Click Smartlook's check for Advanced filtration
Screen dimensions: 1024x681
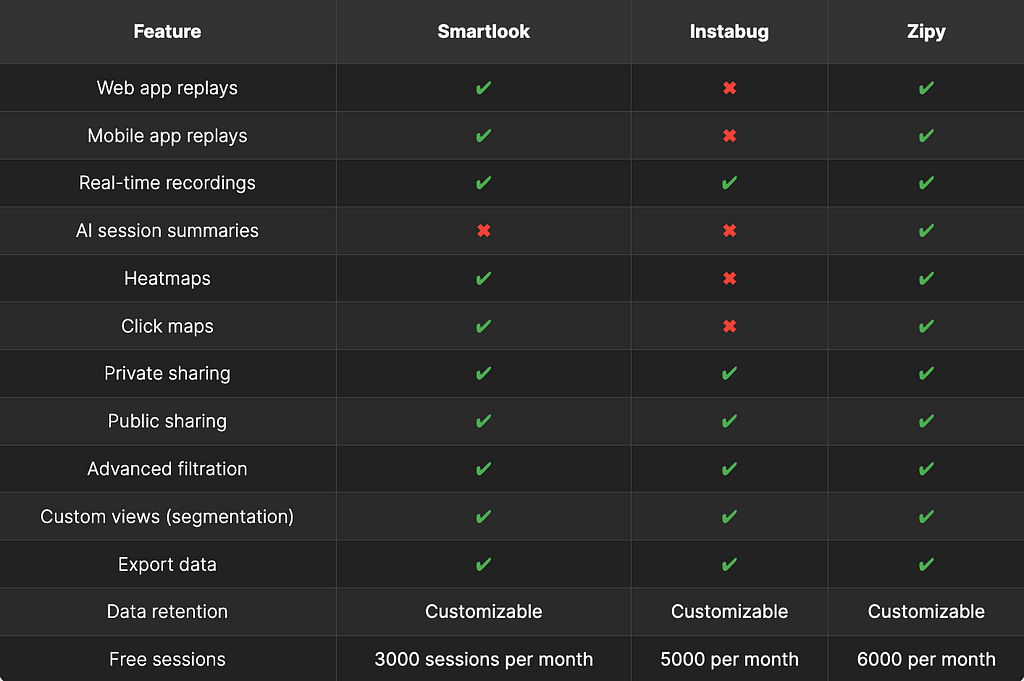click(483, 469)
